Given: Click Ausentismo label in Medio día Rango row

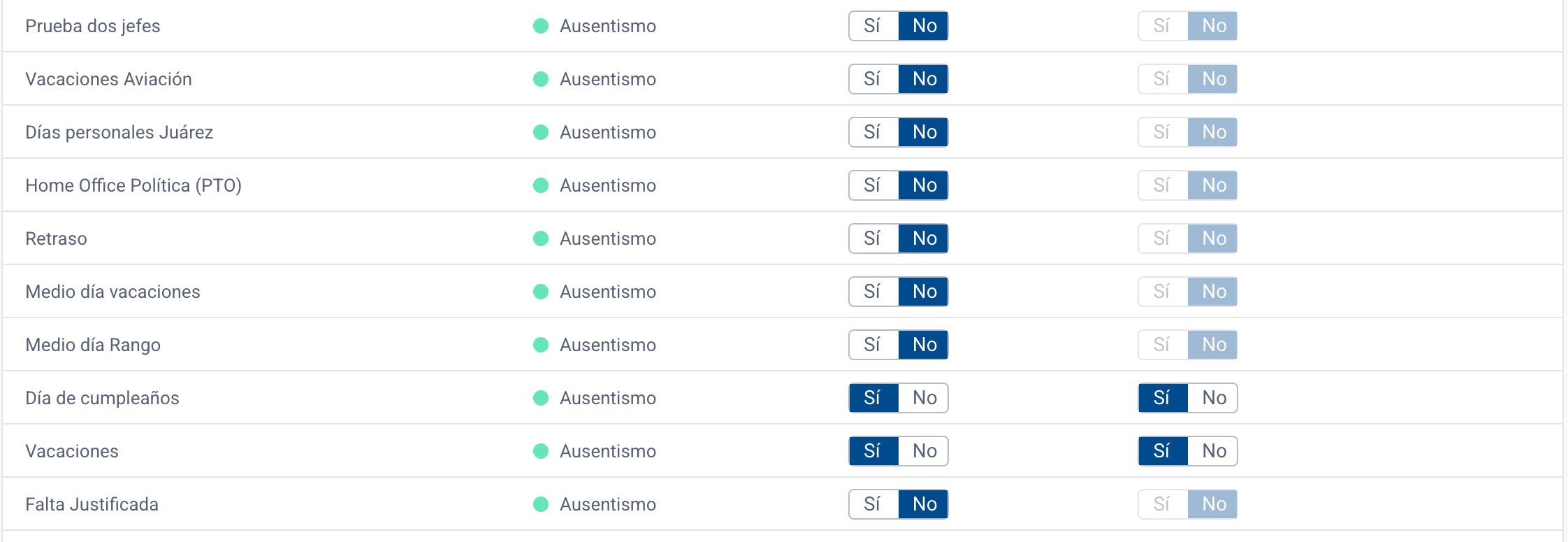Looking at the screenshot, I should [608, 345].
